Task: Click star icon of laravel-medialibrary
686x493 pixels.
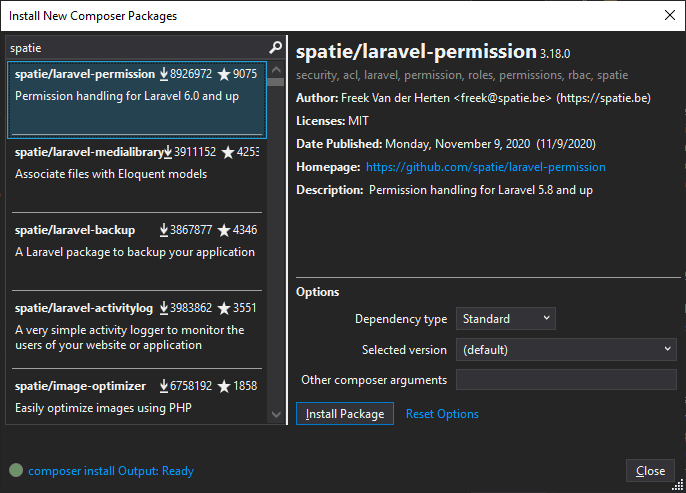Action: (x=228, y=152)
